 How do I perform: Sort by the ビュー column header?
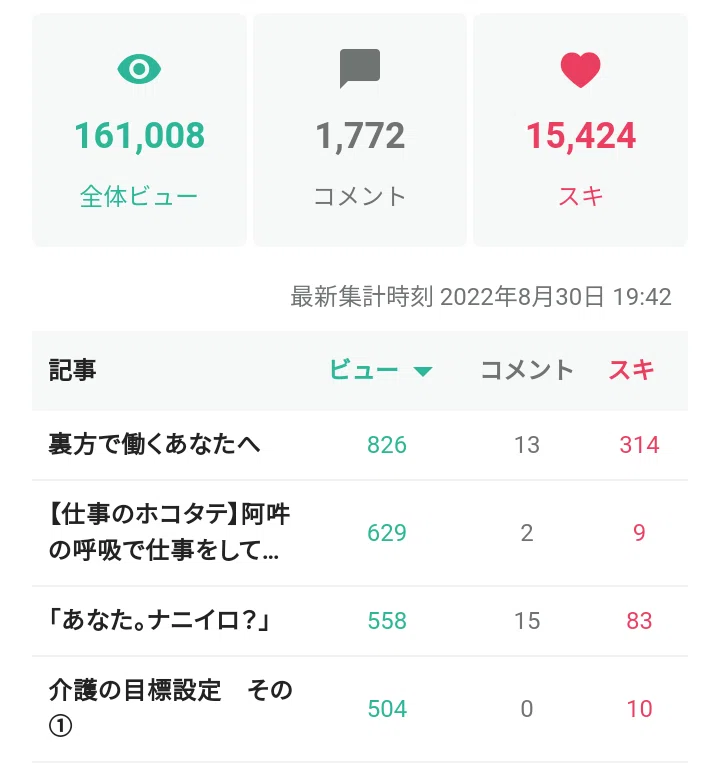364,370
